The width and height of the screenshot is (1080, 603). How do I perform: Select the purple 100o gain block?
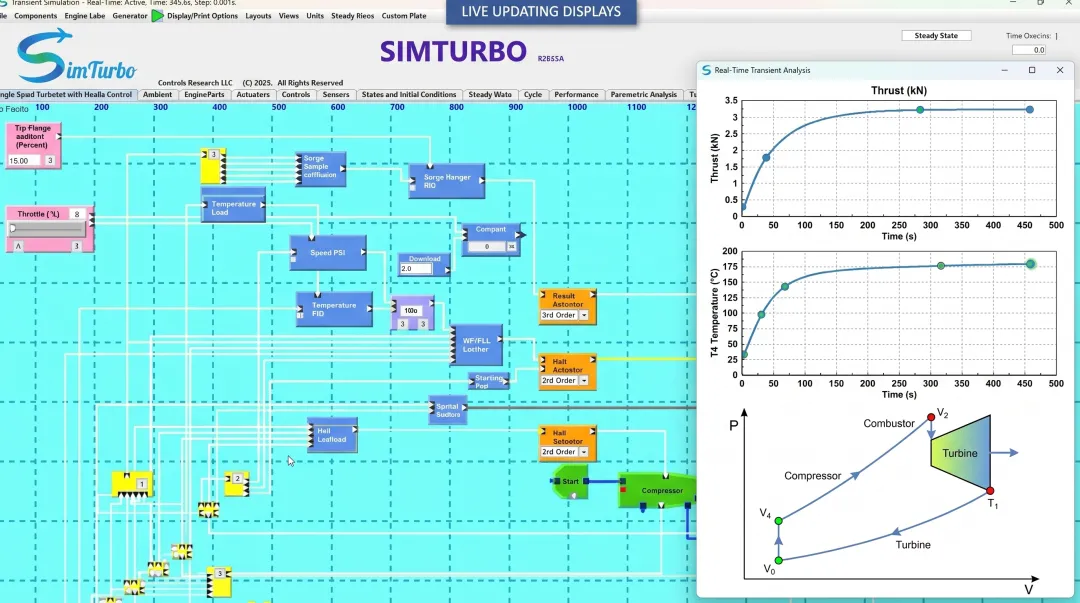[412, 314]
